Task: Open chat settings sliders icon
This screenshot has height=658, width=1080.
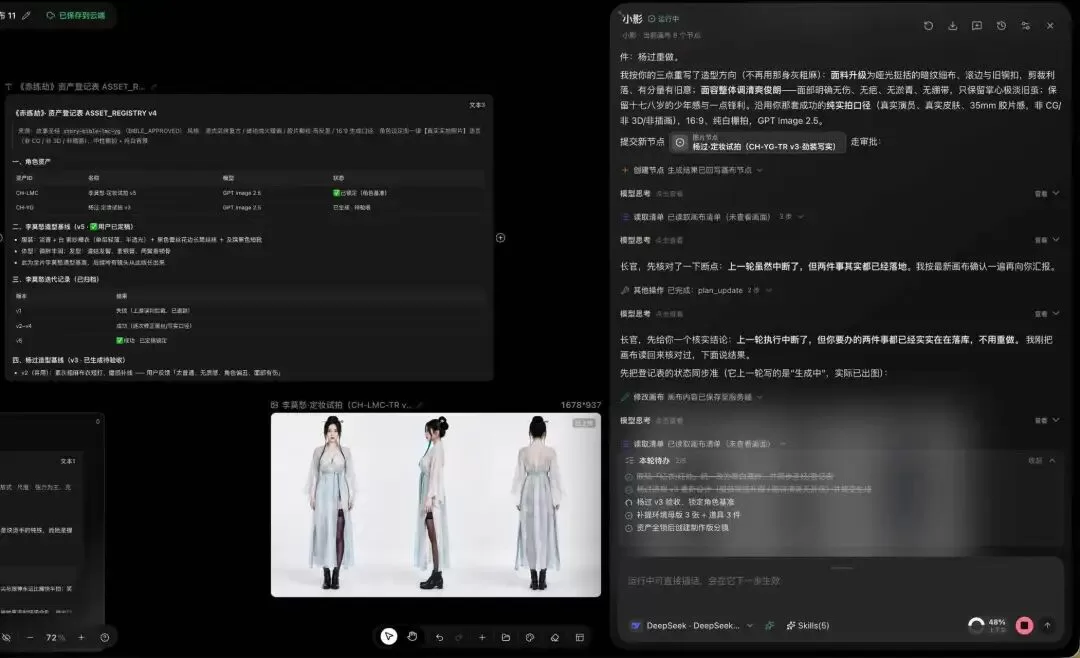Action: coord(1026,25)
